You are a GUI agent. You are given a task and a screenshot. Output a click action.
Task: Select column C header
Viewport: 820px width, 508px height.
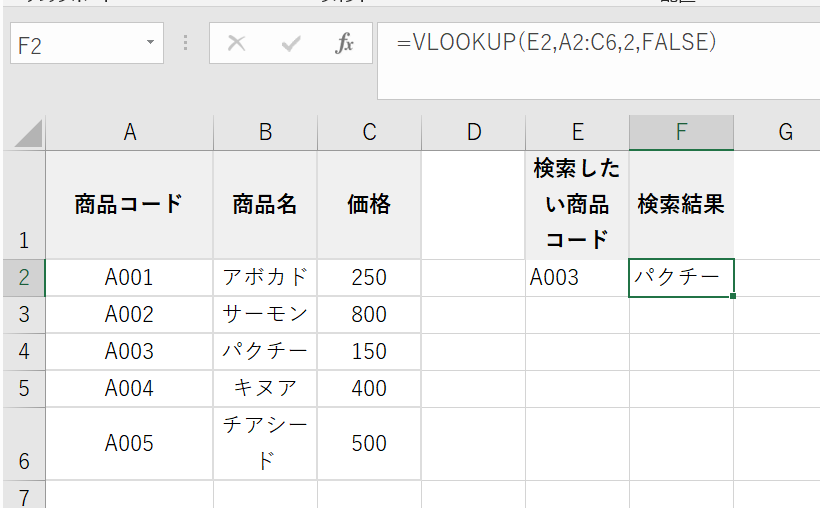[369, 132]
